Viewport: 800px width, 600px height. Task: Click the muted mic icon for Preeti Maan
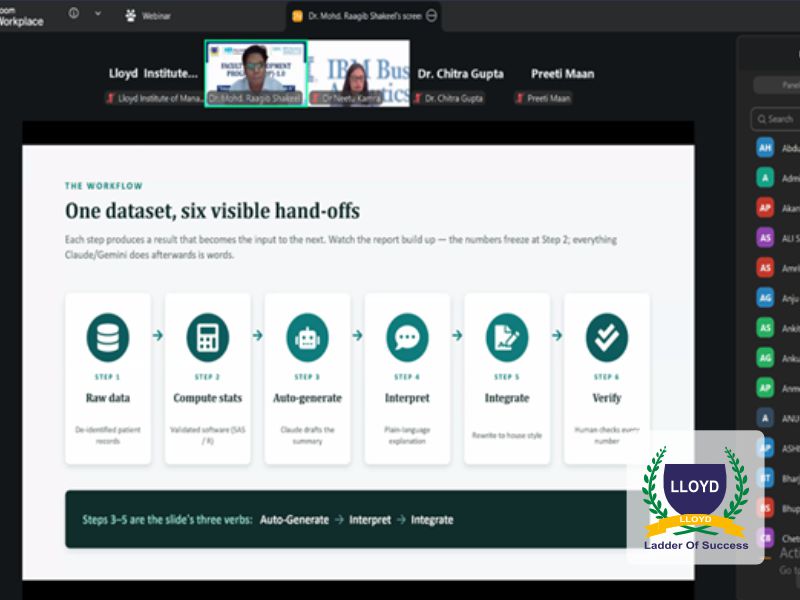pos(520,98)
